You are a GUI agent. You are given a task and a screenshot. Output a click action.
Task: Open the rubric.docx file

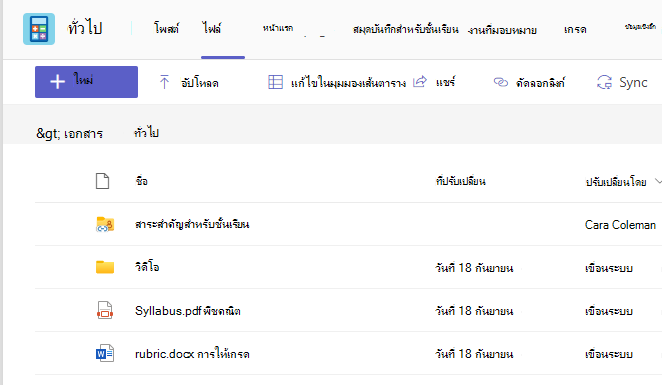[x=192, y=354]
